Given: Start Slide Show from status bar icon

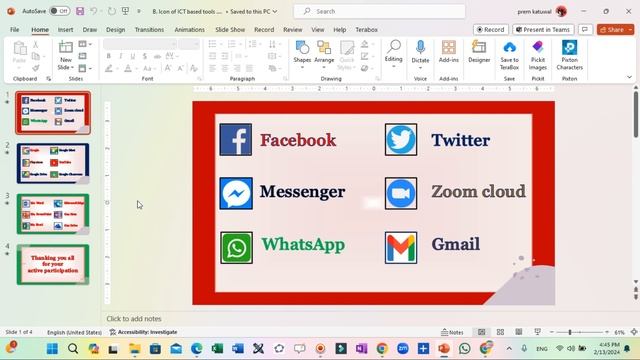Looking at the screenshot, I should tap(537, 332).
